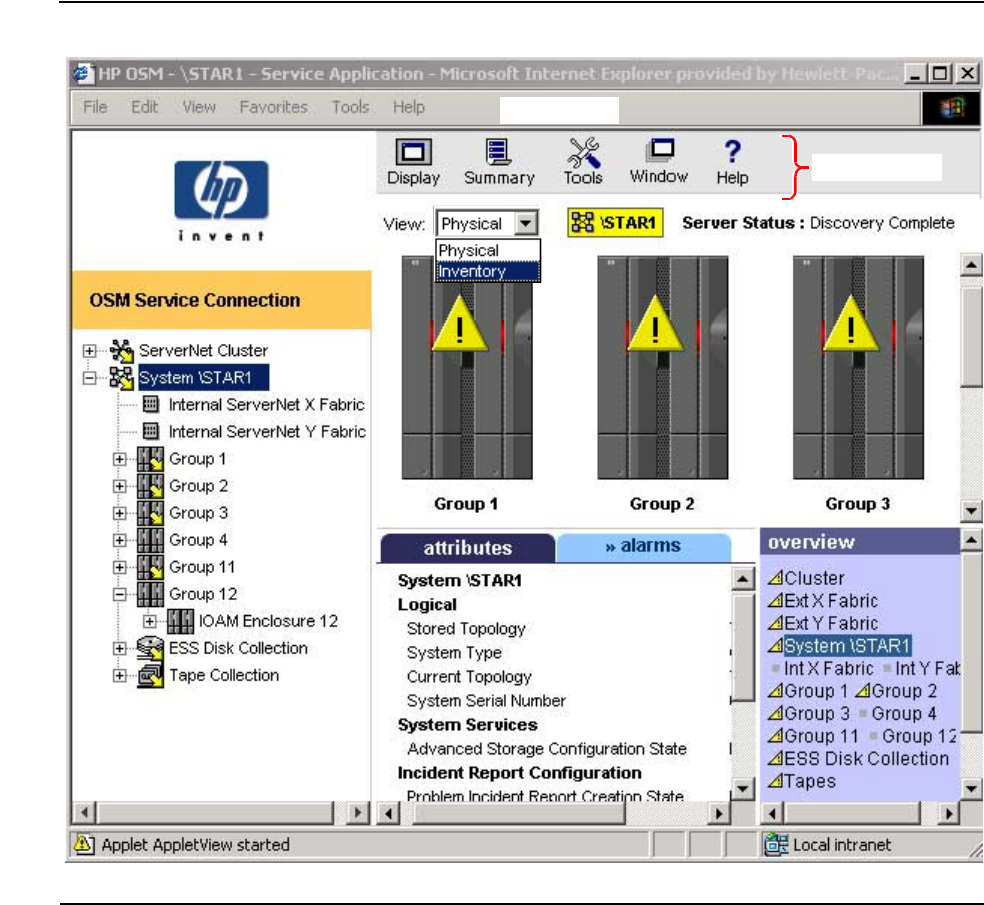
Task: Expand the Group 4 tree node
Action: point(119,540)
